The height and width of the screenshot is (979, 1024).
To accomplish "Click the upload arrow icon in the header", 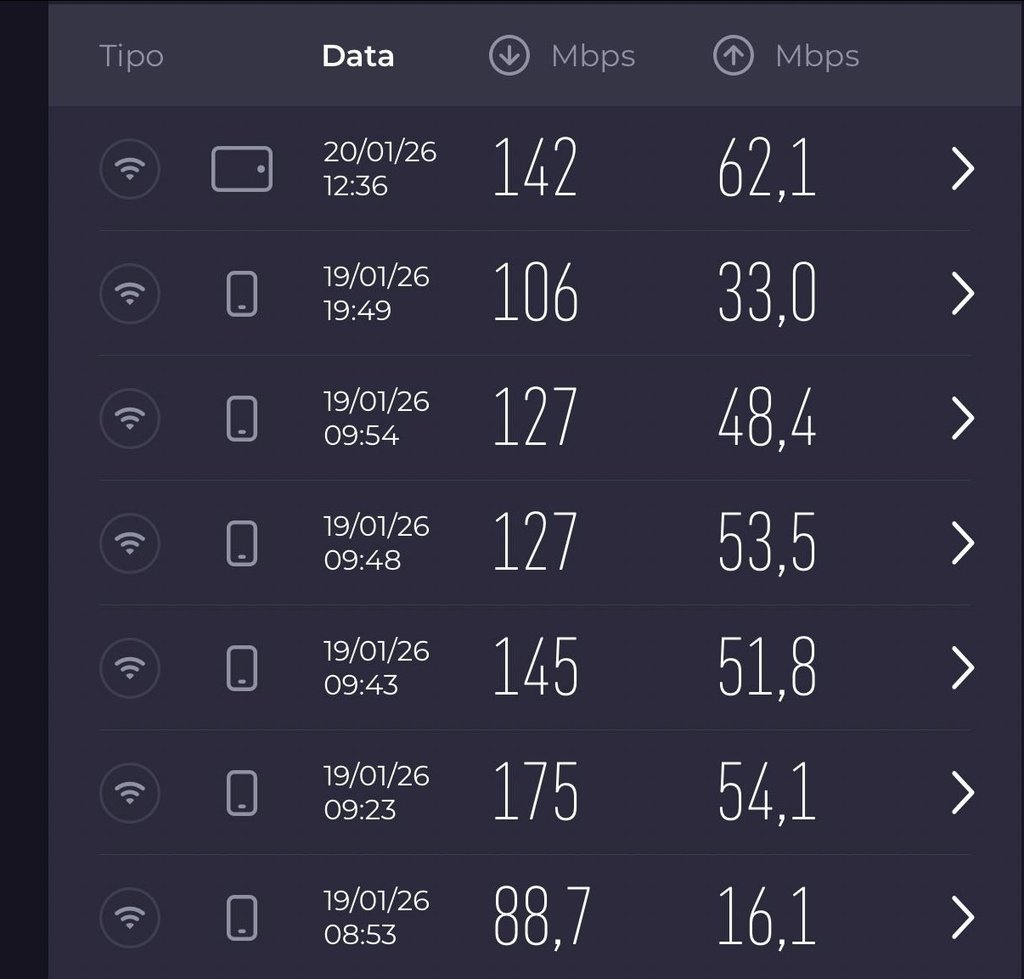I will point(732,56).
